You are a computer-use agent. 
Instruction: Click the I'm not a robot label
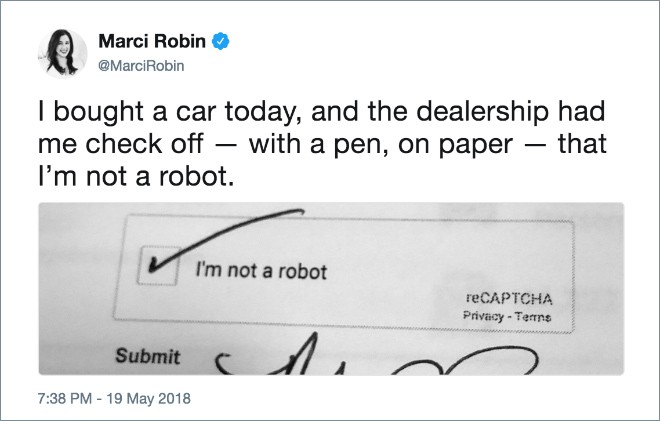[261, 271]
